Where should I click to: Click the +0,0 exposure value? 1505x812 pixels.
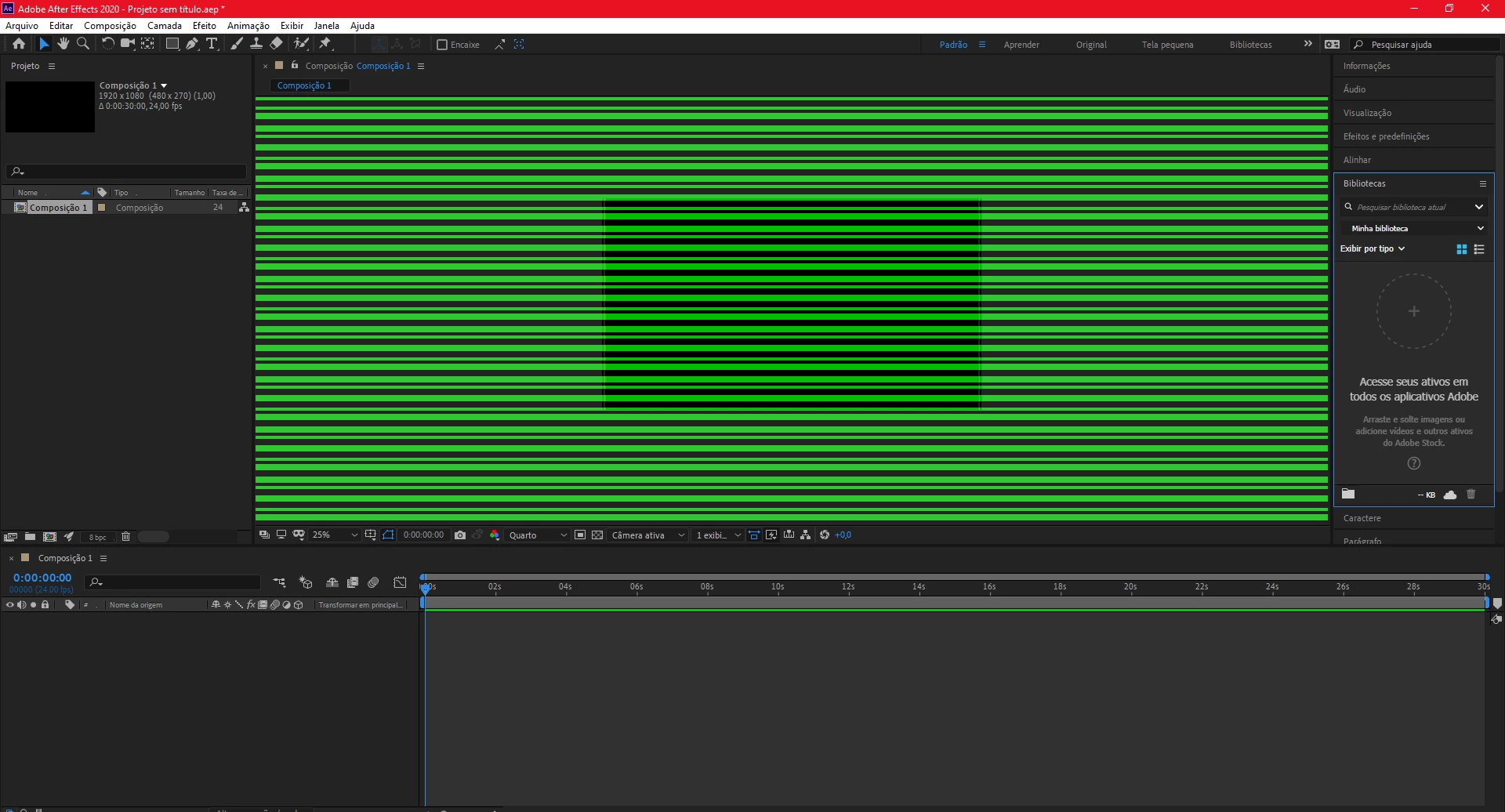[x=843, y=535]
